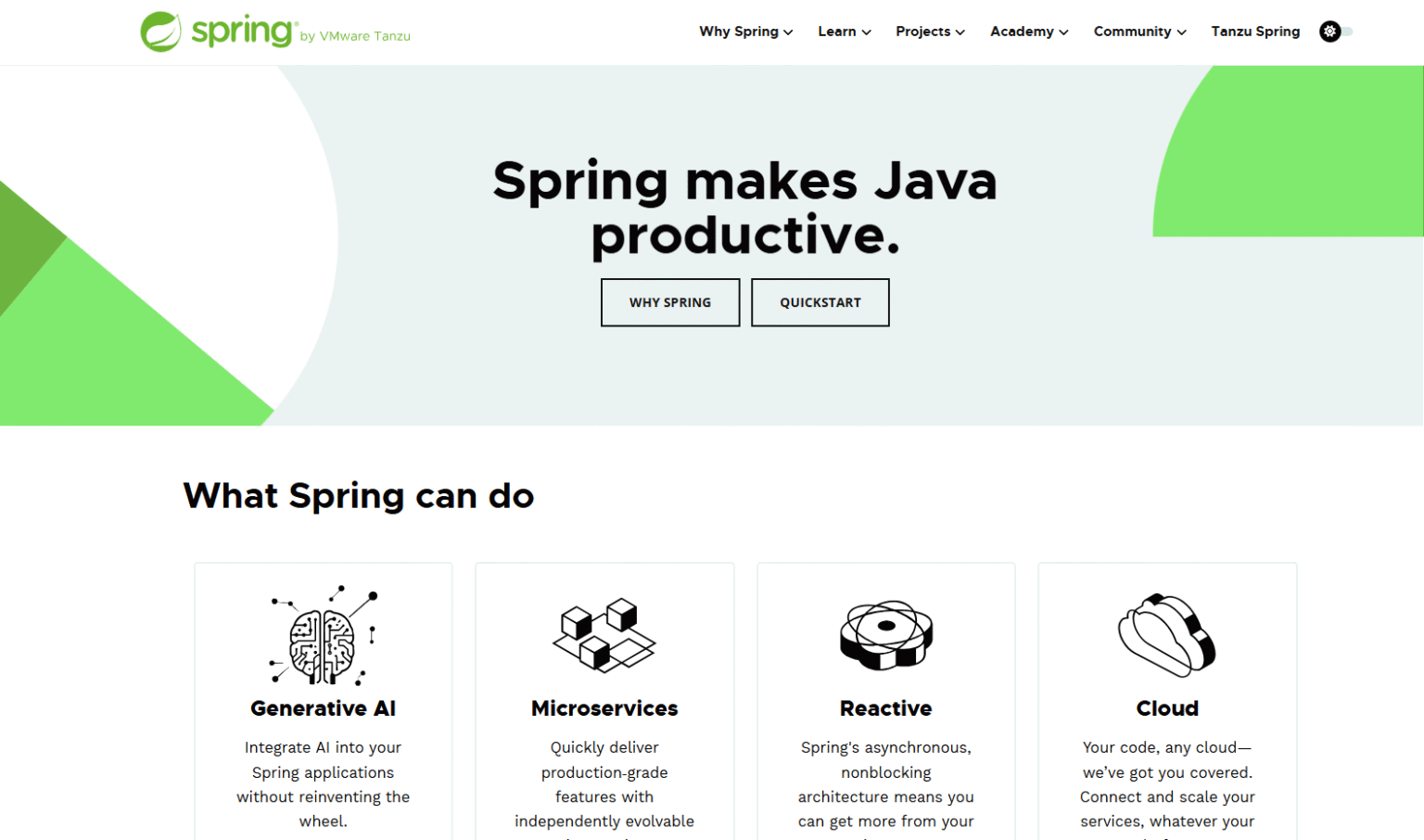
Task: Click the WHY SPRING button
Action: 669,302
